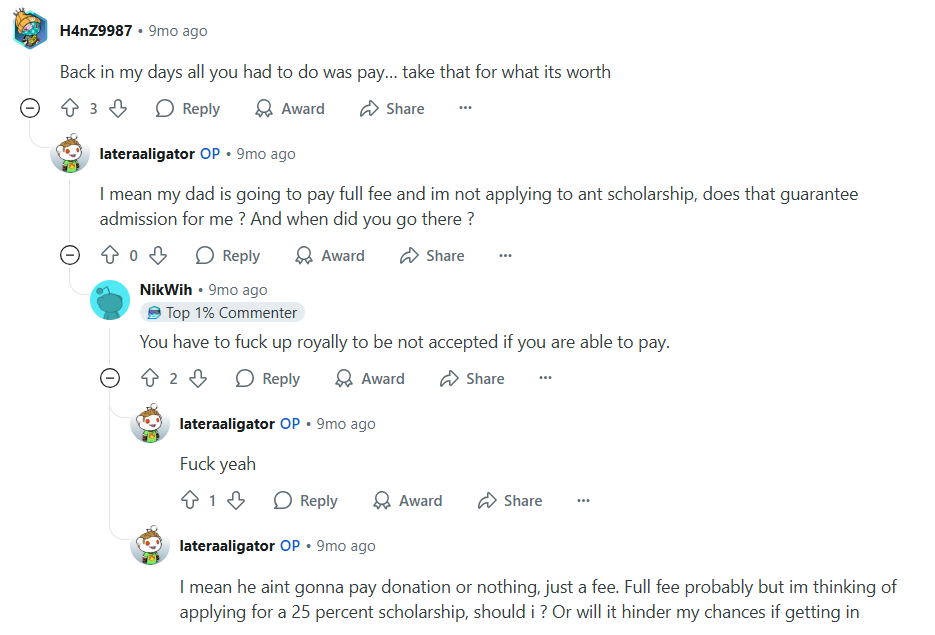Open more options on H4nZ9987's comment

coord(465,109)
